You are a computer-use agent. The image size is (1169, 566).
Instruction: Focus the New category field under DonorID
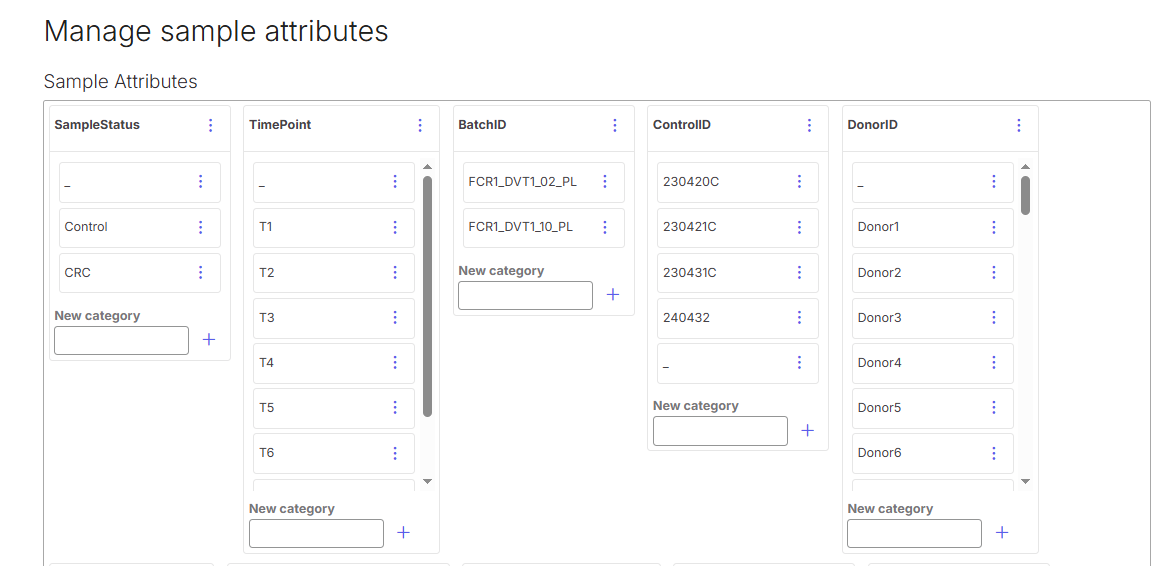[914, 533]
